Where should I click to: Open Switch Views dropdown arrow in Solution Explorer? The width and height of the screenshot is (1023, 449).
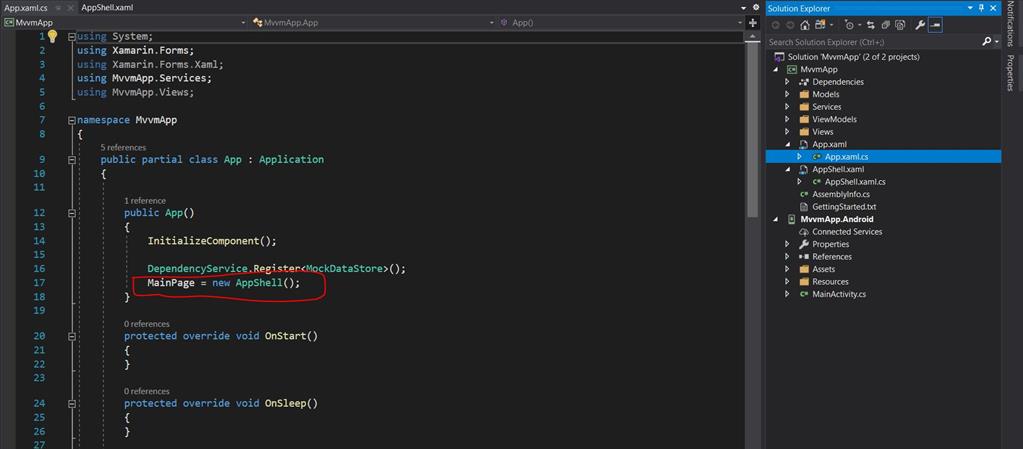[x=832, y=25]
